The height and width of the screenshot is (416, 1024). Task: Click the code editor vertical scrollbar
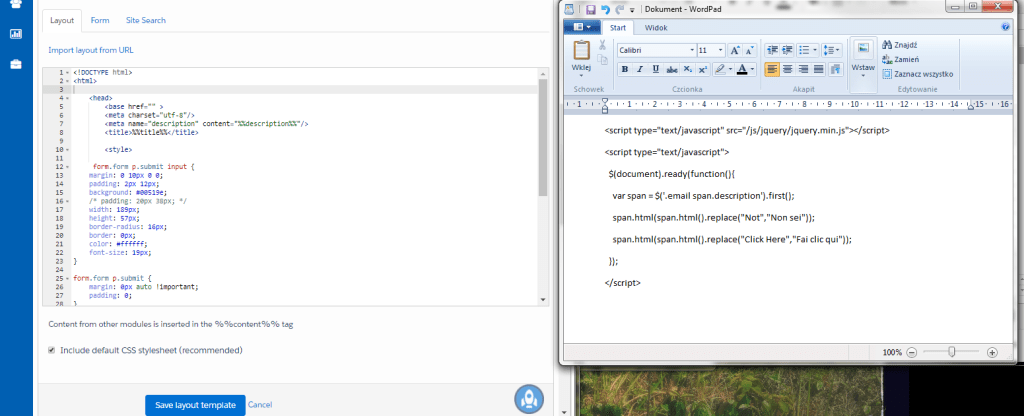tap(542, 137)
